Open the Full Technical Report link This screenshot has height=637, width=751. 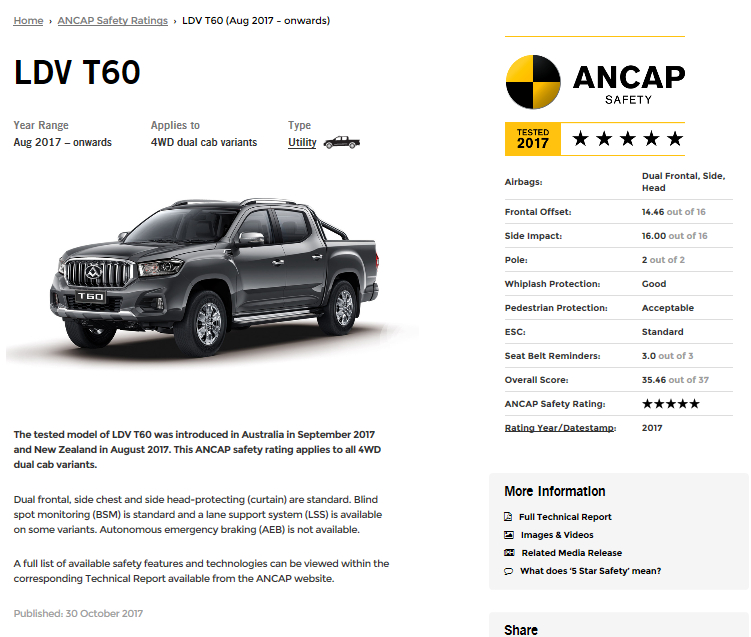click(565, 517)
